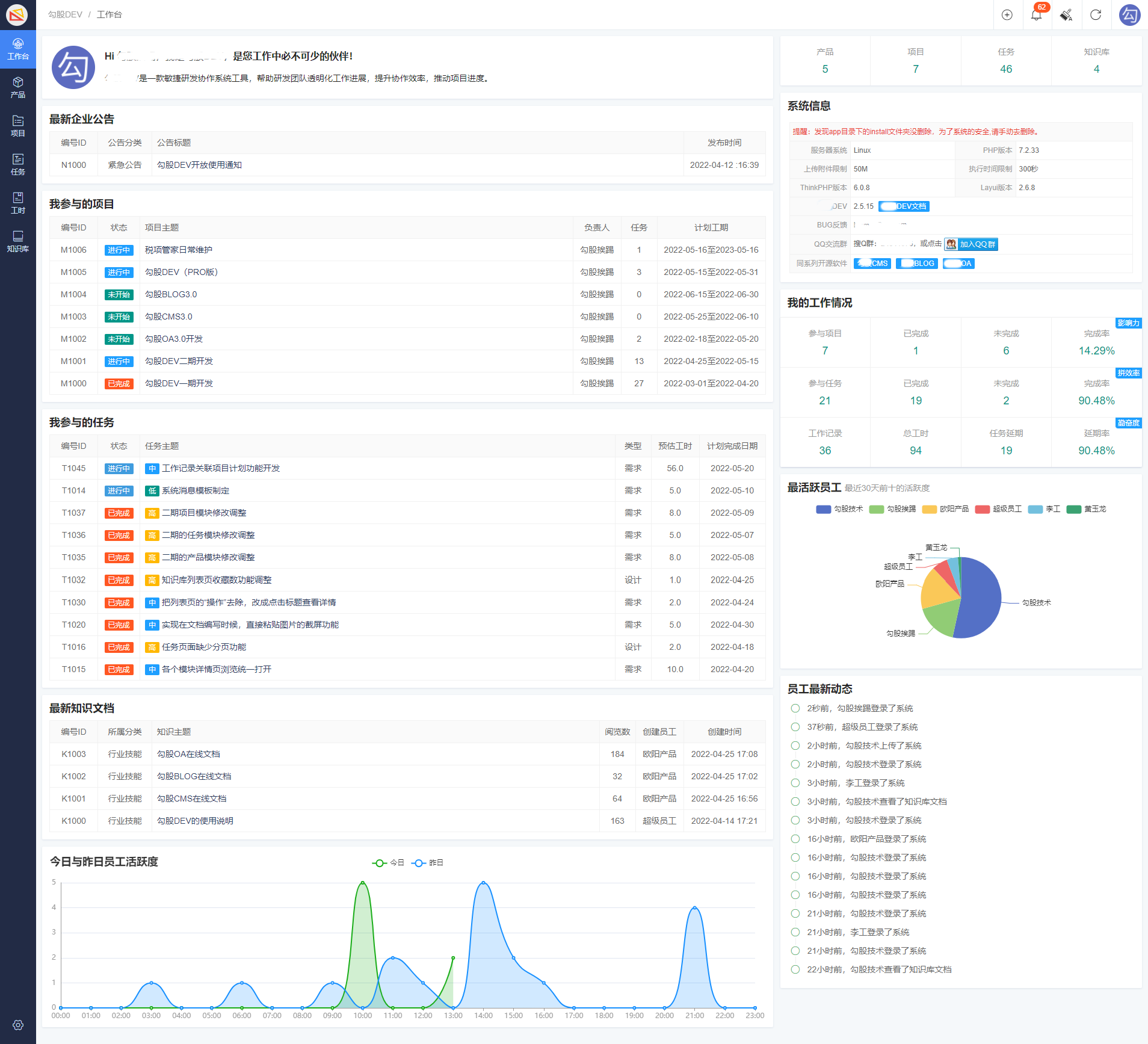Screen dimensions: 1148x1044
Task: Click the 勾股DEV breadcrumb
Action: [65, 14]
